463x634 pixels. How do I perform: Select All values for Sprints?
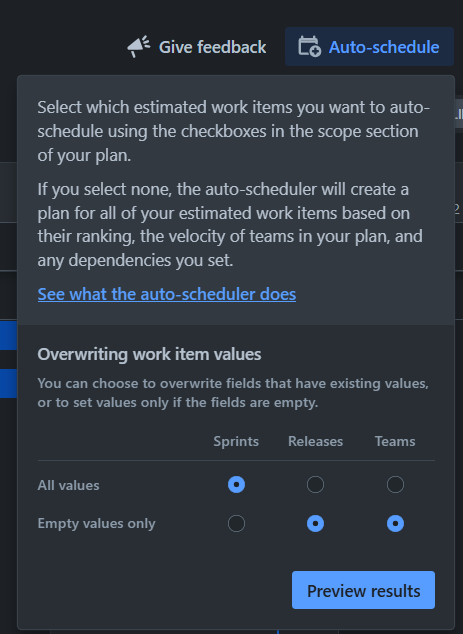[237, 484]
